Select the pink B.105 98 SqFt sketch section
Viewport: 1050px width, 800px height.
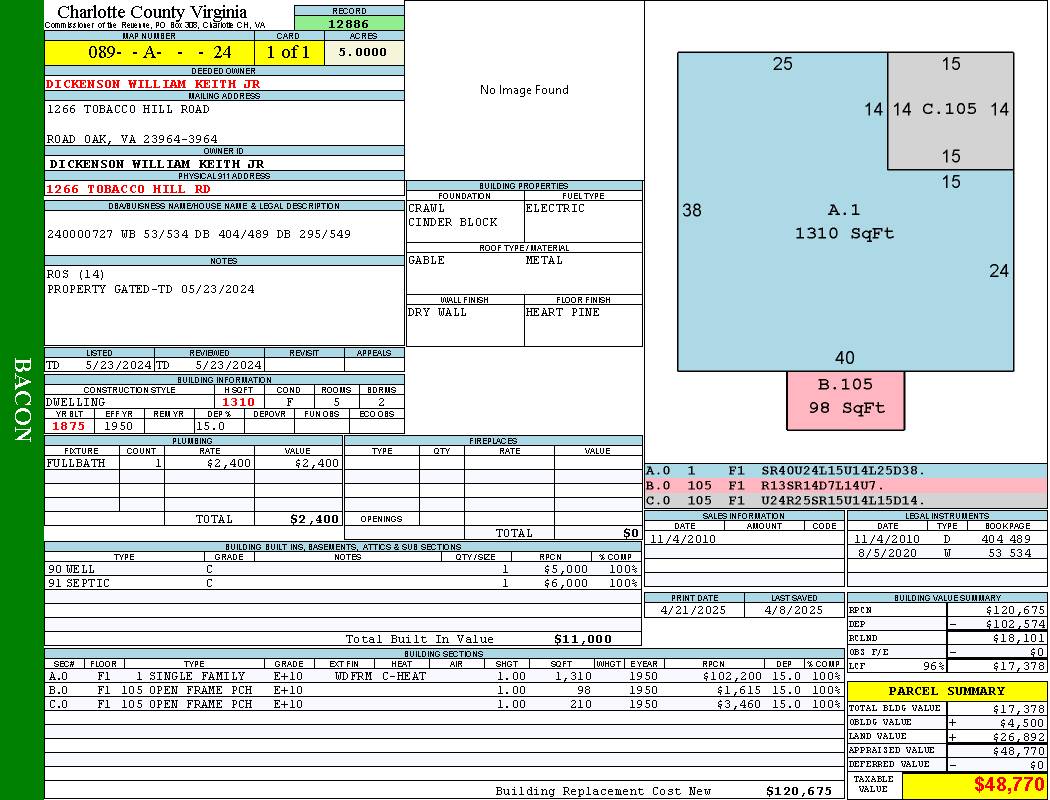(x=845, y=396)
